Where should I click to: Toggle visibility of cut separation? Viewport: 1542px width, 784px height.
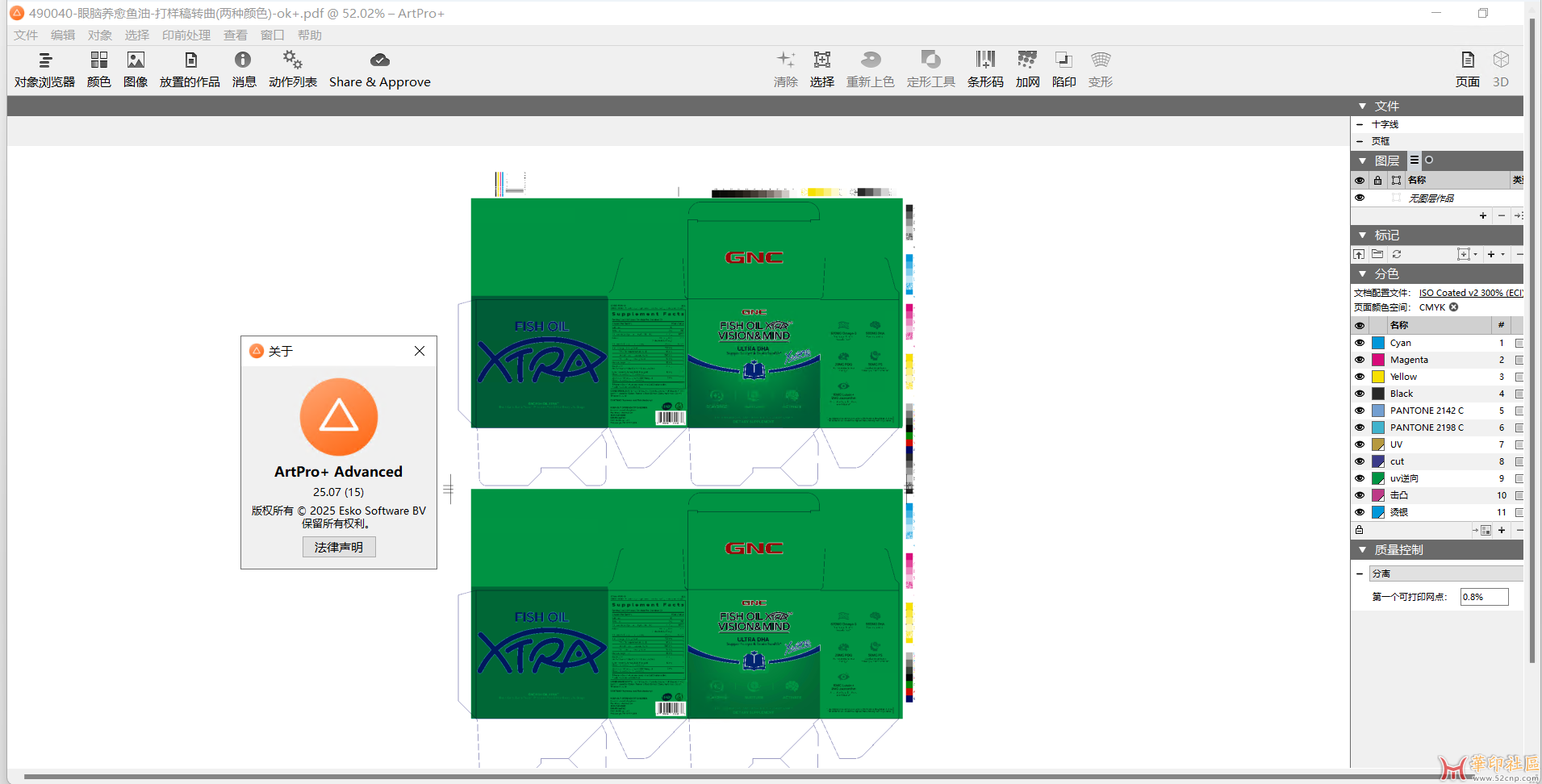pyautogui.click(x=1360, y=461)
